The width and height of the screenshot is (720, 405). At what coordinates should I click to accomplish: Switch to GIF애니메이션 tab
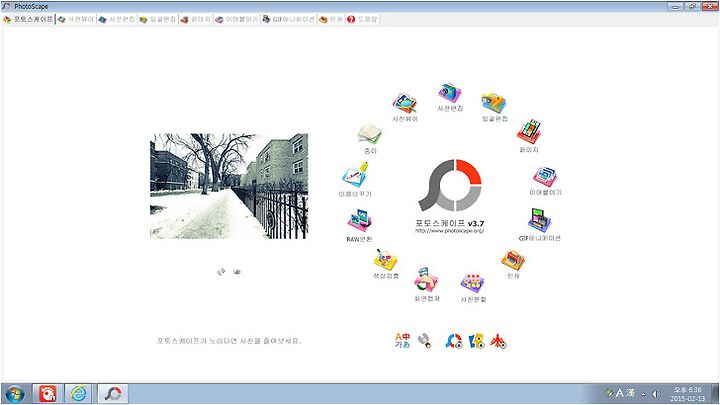pyautogui.click(x=288, y=19)
